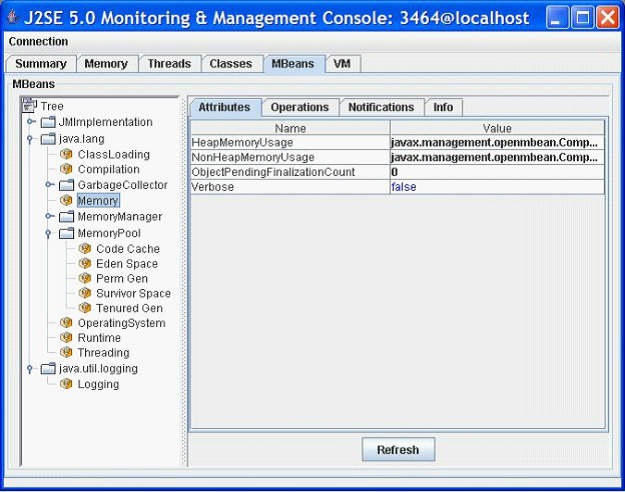Close the console window
This screenshot has width=625, height=492.
coord(607,18)
